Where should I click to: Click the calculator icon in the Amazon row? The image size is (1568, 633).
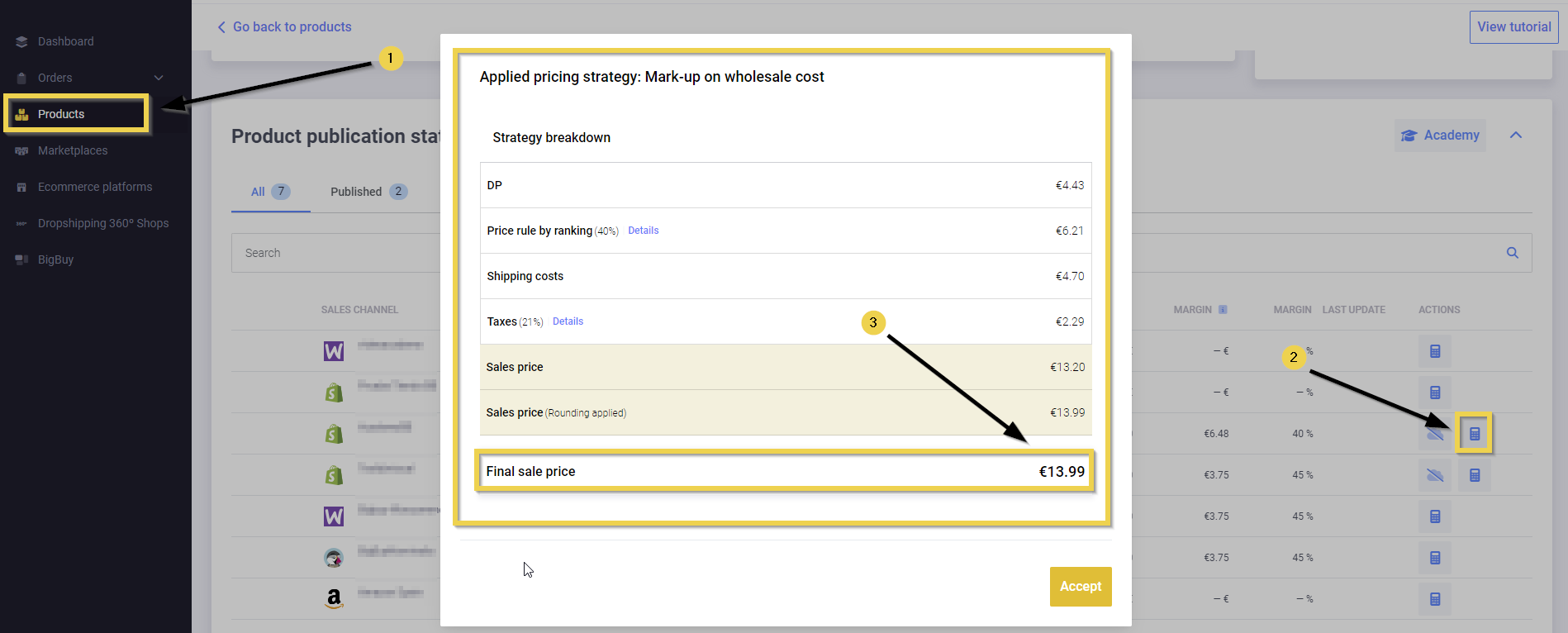pyautogui.click(x=1435, y=599)
